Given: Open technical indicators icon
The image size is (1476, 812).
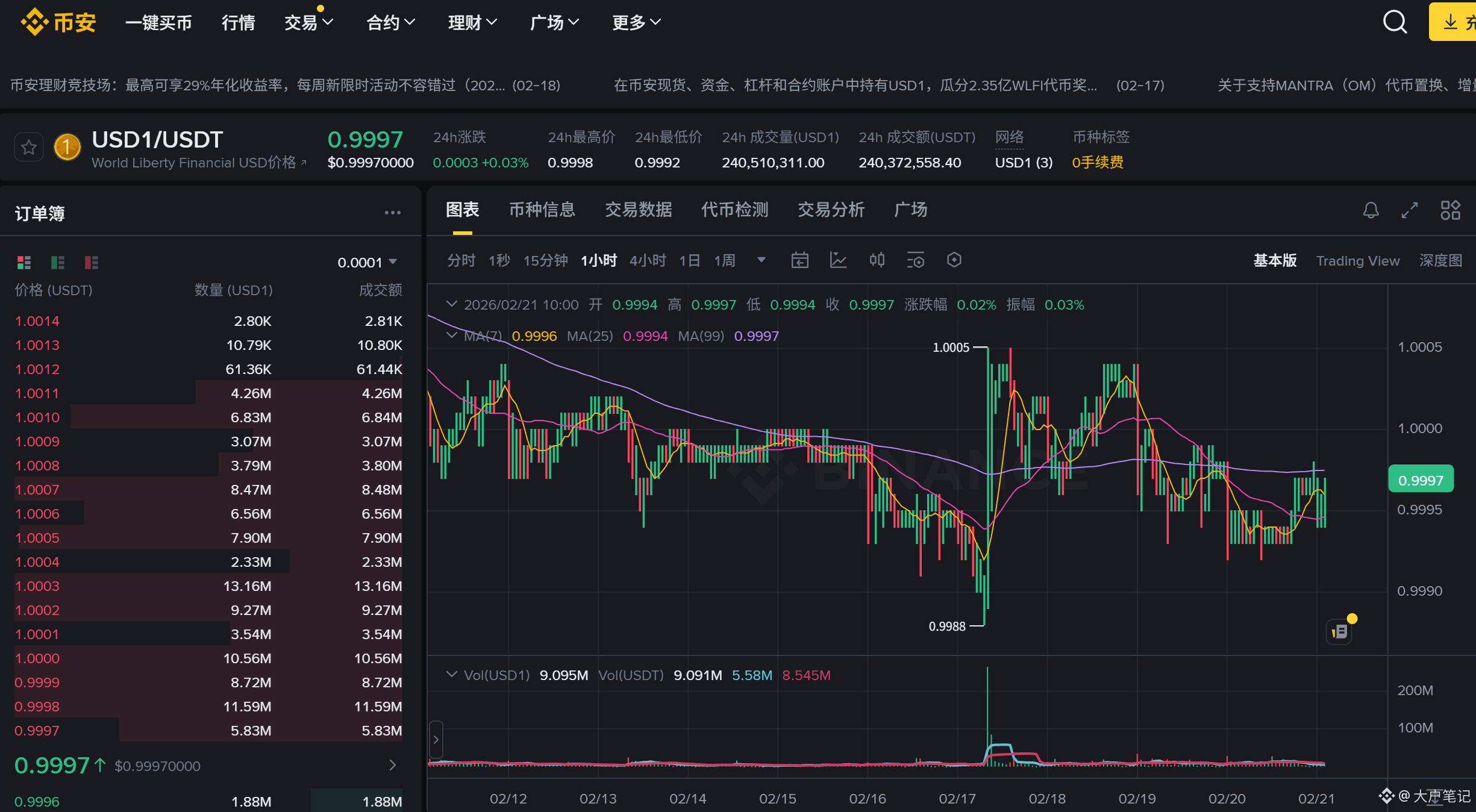Looking at the screenshot, I should click(x=838, y=260).
